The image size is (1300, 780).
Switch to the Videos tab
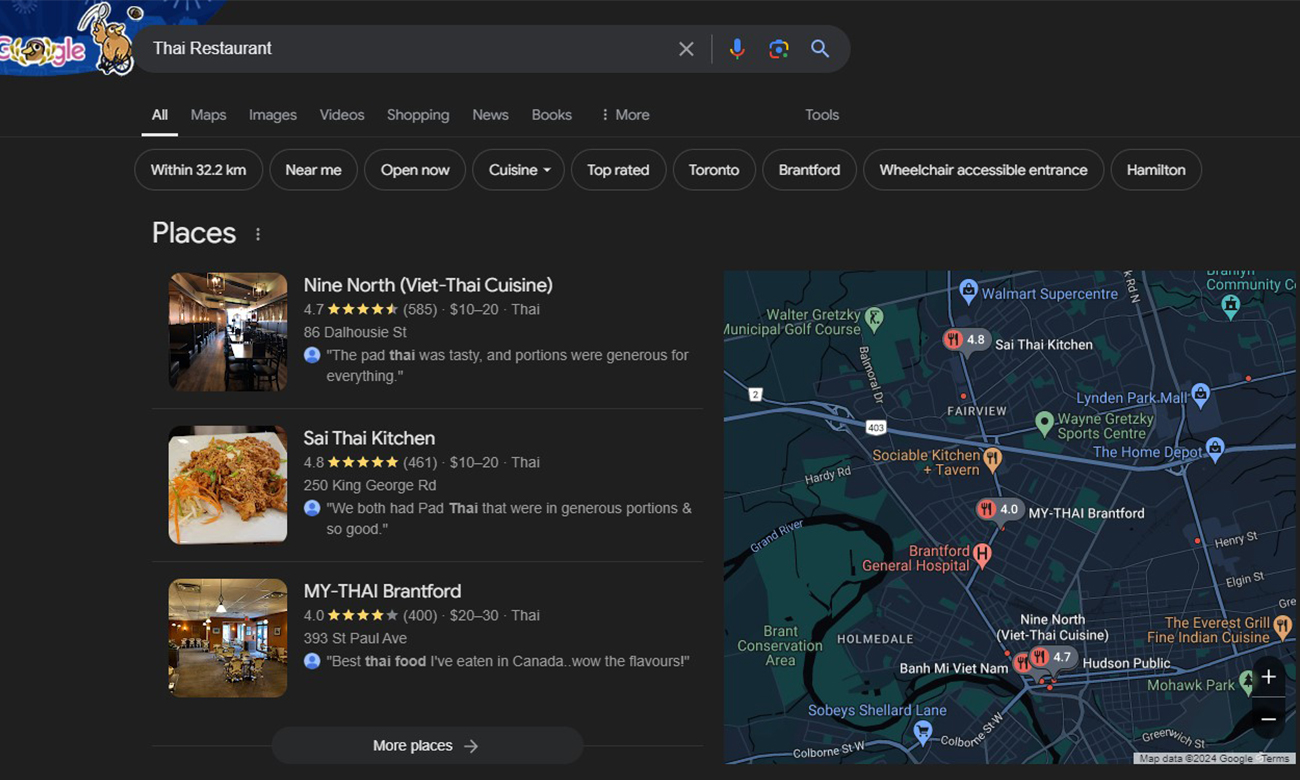342,115
